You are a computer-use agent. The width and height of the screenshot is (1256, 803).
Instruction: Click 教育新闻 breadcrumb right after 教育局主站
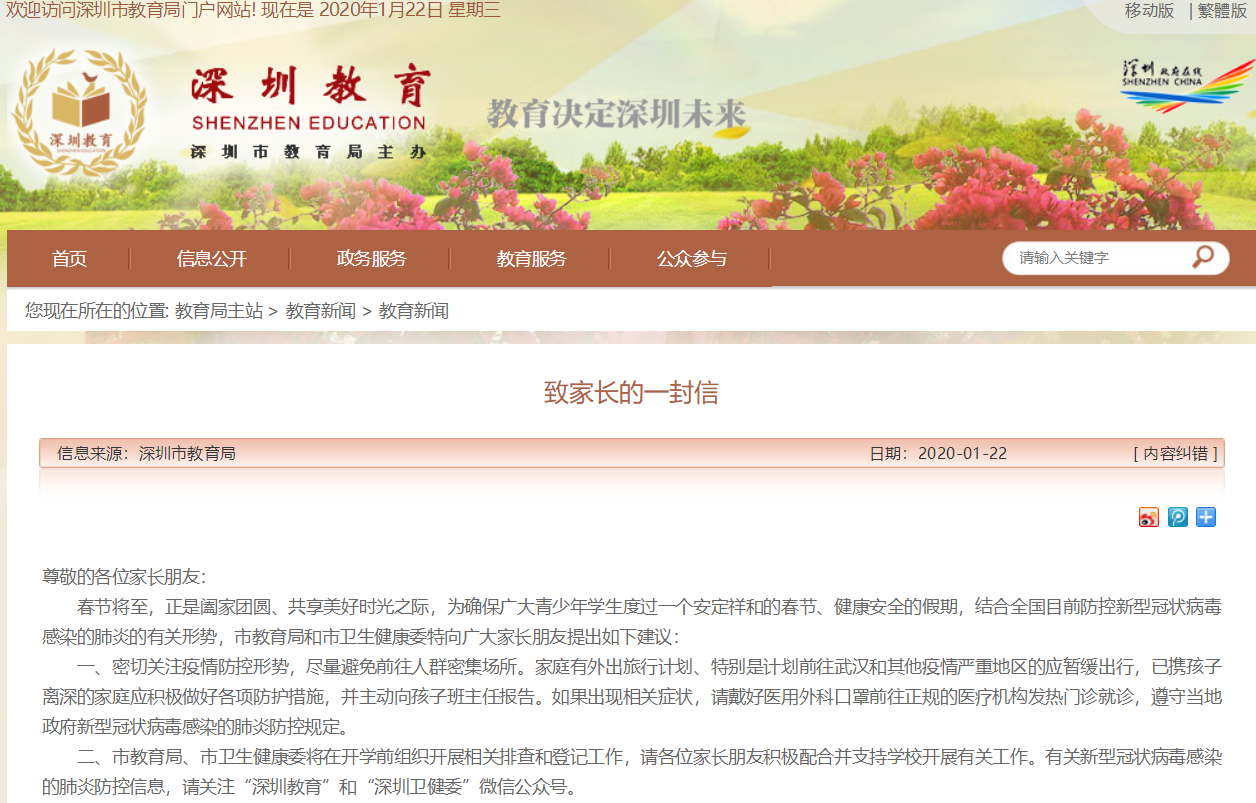point(321,311)
